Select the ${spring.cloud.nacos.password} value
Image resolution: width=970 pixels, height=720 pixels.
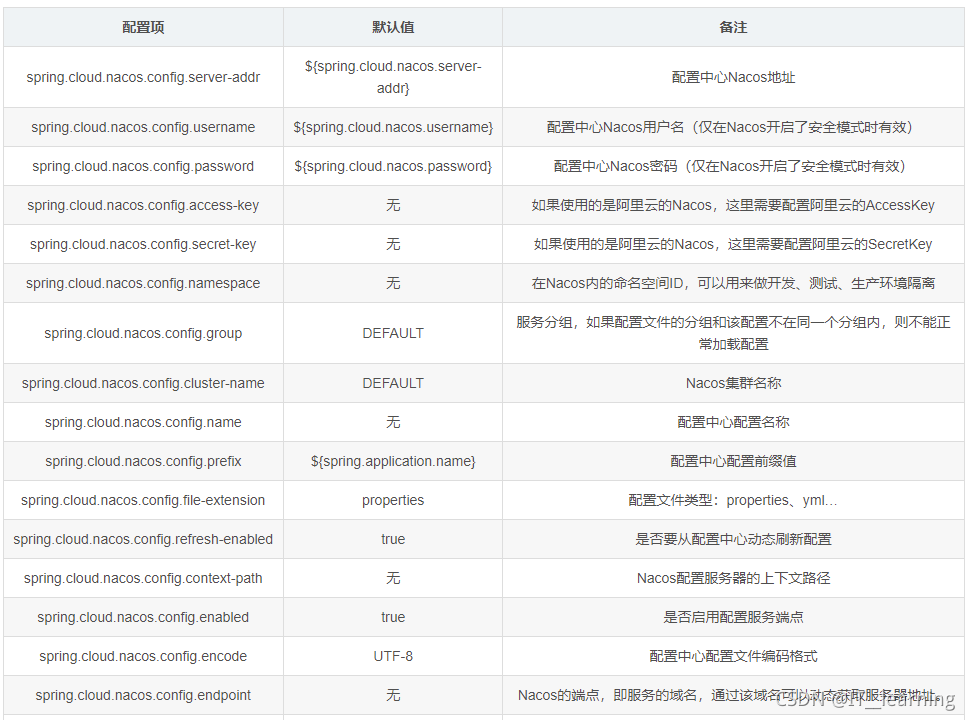pyautogui.click(x=393, y=166)
